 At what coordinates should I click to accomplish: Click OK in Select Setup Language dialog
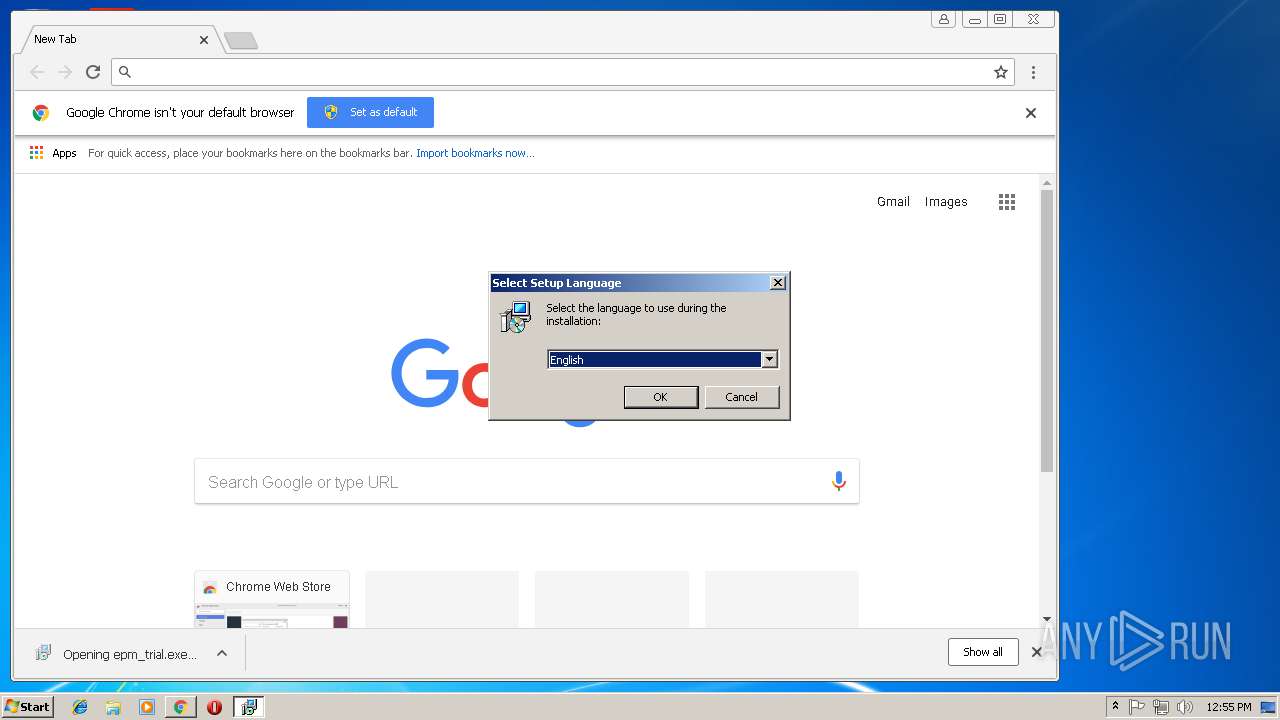coord(661,397)
